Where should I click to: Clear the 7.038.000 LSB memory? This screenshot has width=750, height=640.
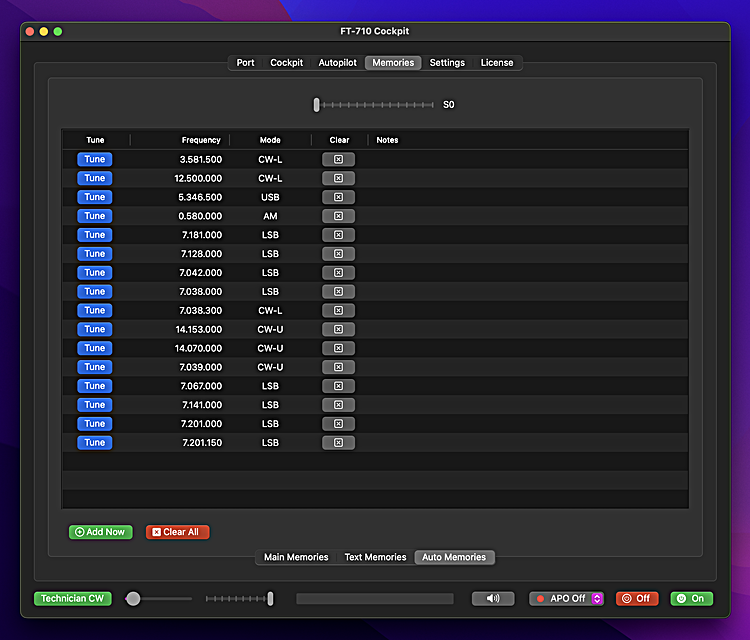pyautogui.click(x=338, y=291)
